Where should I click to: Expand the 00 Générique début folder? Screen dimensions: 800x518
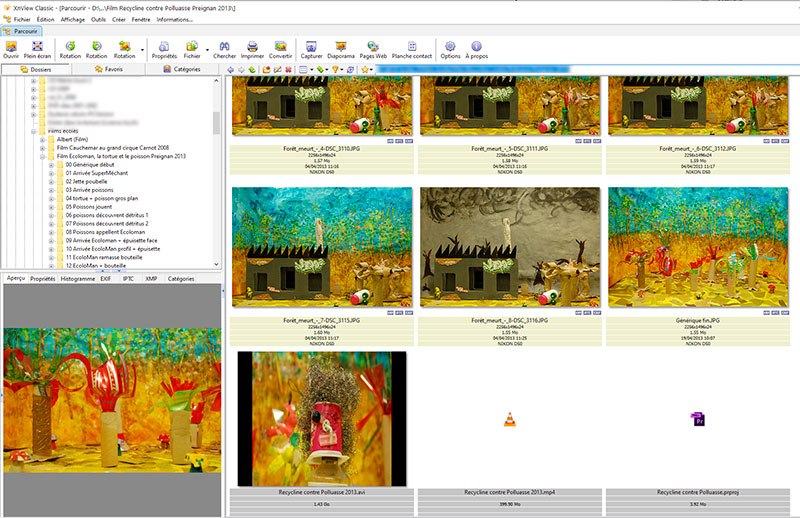click(x=51, y=165)
